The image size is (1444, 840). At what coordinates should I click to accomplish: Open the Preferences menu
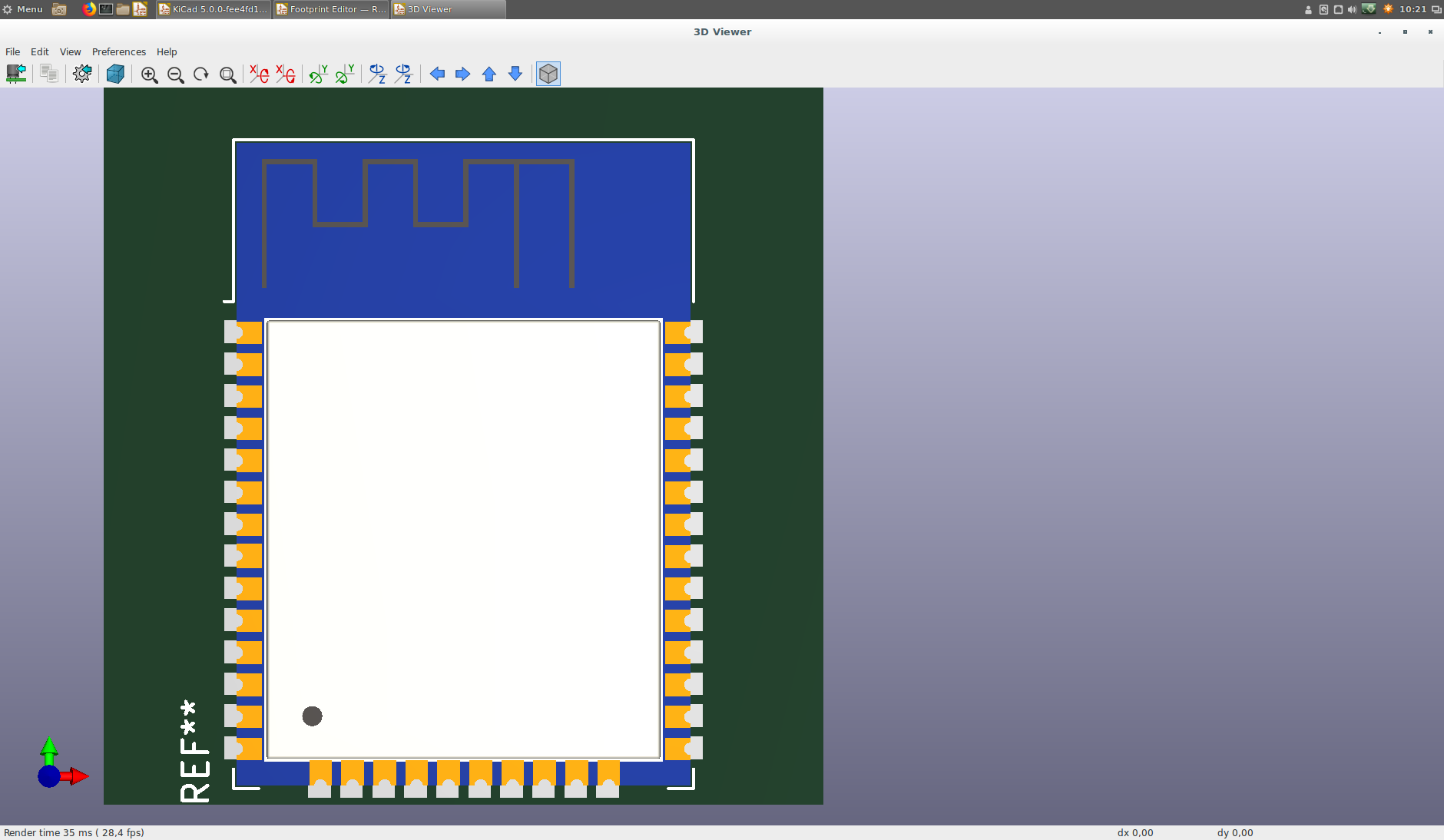click(118, 51)
